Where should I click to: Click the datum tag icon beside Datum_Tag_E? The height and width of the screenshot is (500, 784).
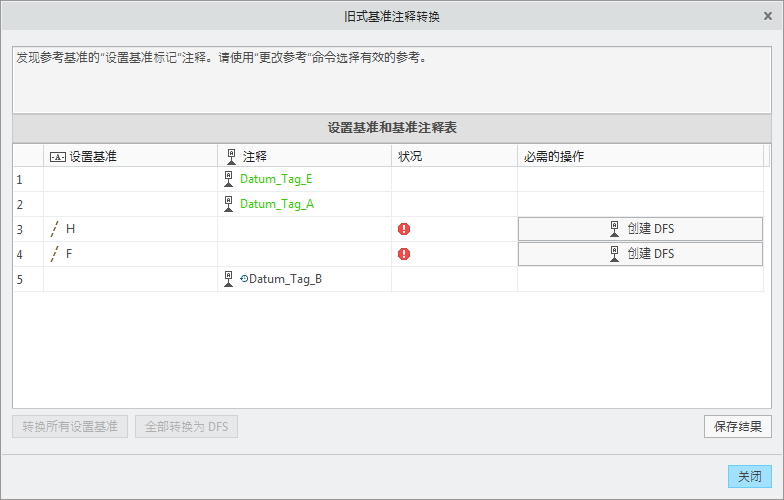point(231,179)
